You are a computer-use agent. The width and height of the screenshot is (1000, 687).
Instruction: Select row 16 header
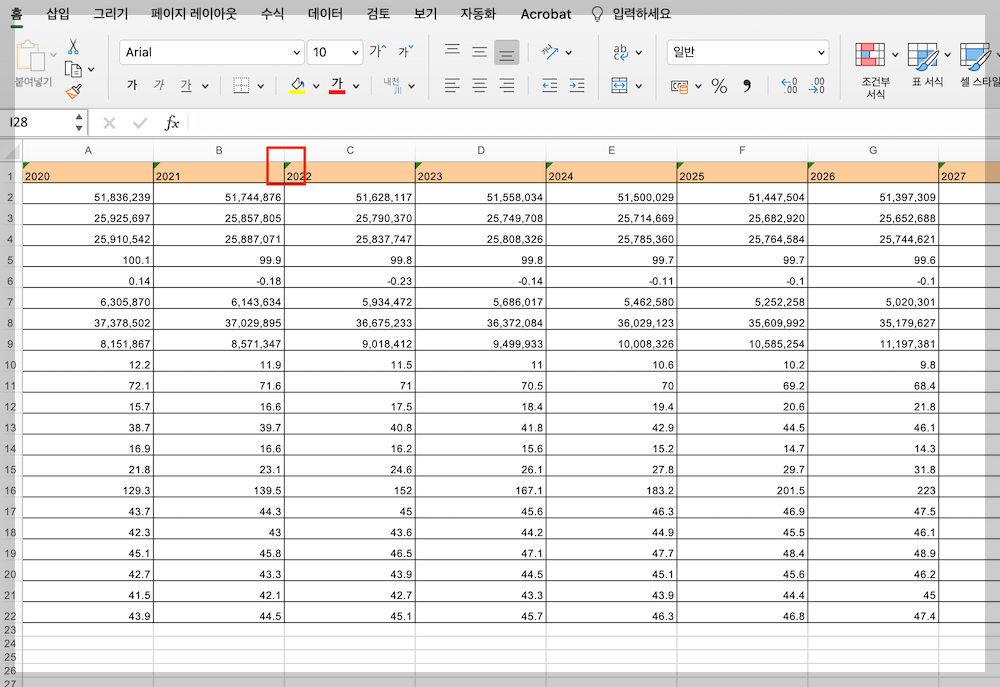tap(10, 491)
